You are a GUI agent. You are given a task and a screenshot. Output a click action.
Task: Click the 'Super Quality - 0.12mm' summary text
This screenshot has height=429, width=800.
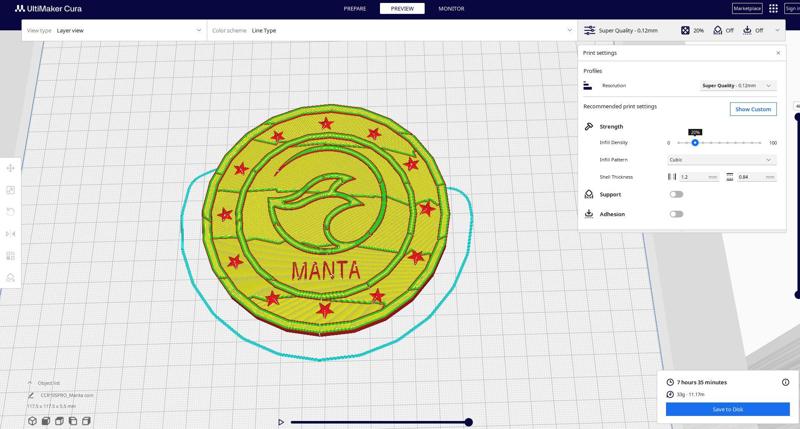point(628,31)
